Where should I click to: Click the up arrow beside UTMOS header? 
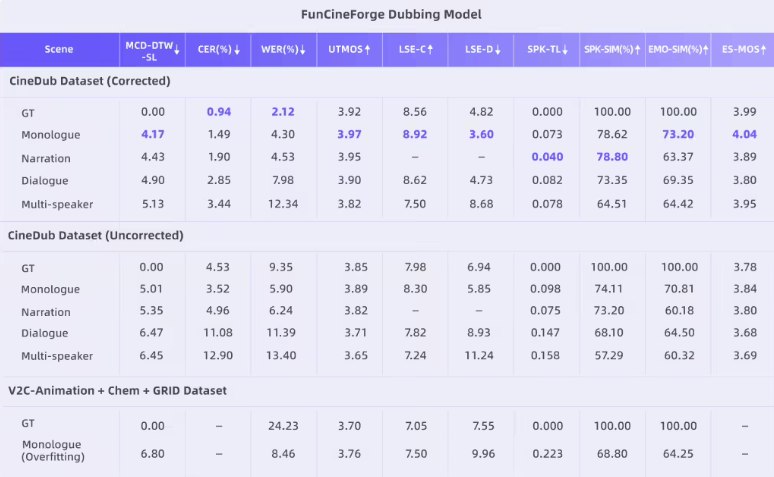[x=368, y=48]
